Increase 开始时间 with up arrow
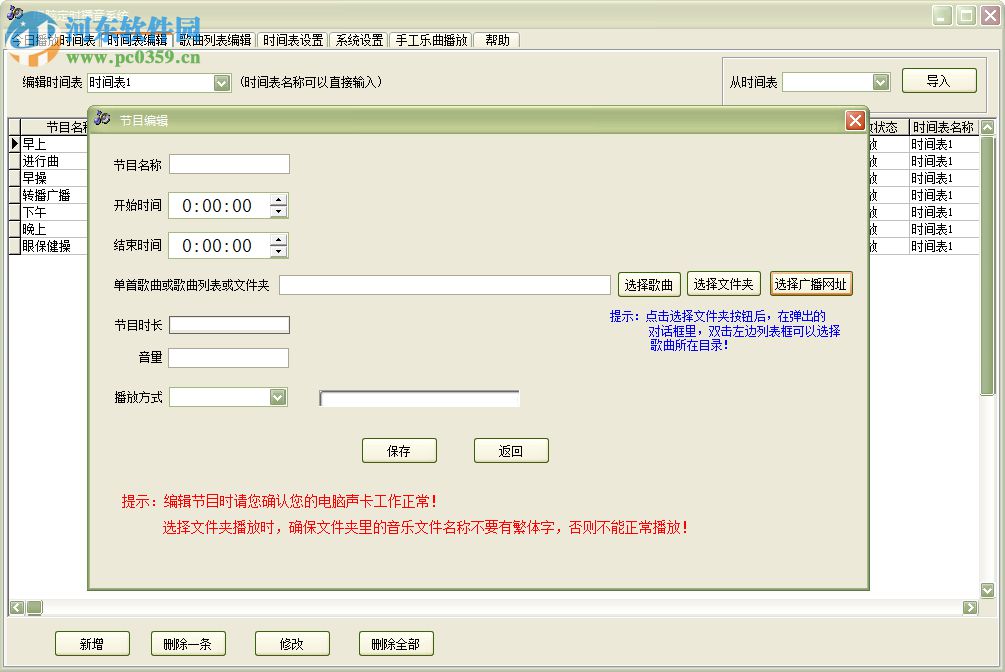The height and width of the screenshot is (672, 1005). point(278,199)
